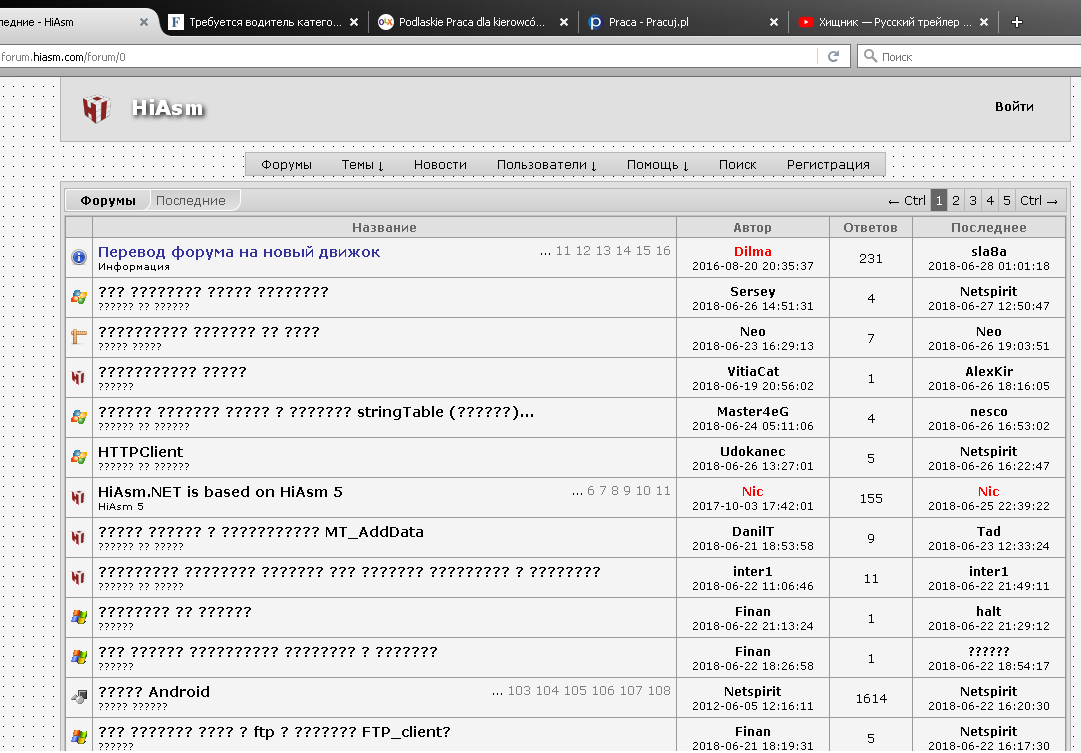Open the Новости menu item
This screenshot has height=753, width=1081.
[x=440, y=165]
